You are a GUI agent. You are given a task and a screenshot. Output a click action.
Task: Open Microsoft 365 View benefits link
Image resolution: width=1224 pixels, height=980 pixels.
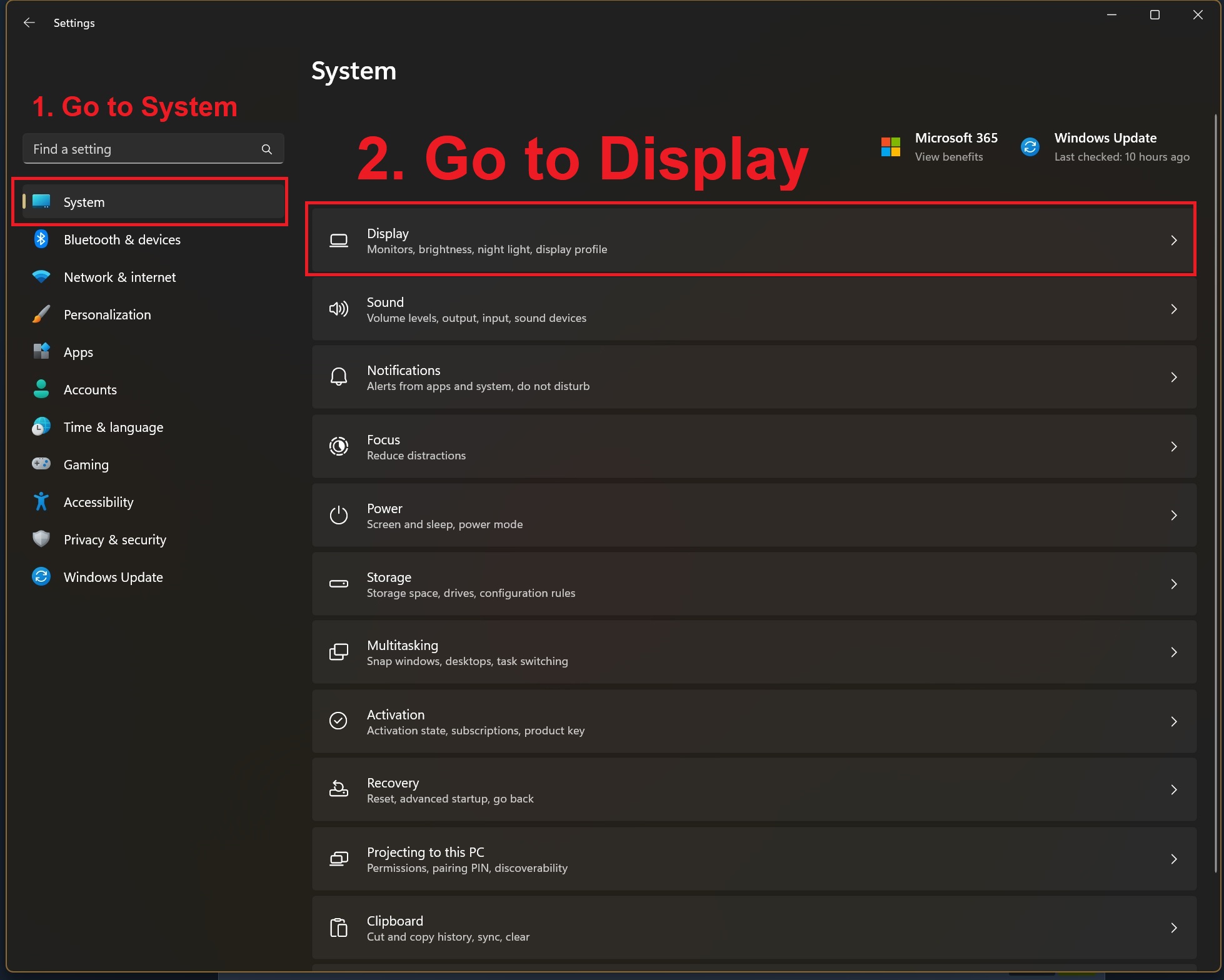pyautogui.click(x=948, y=157)
